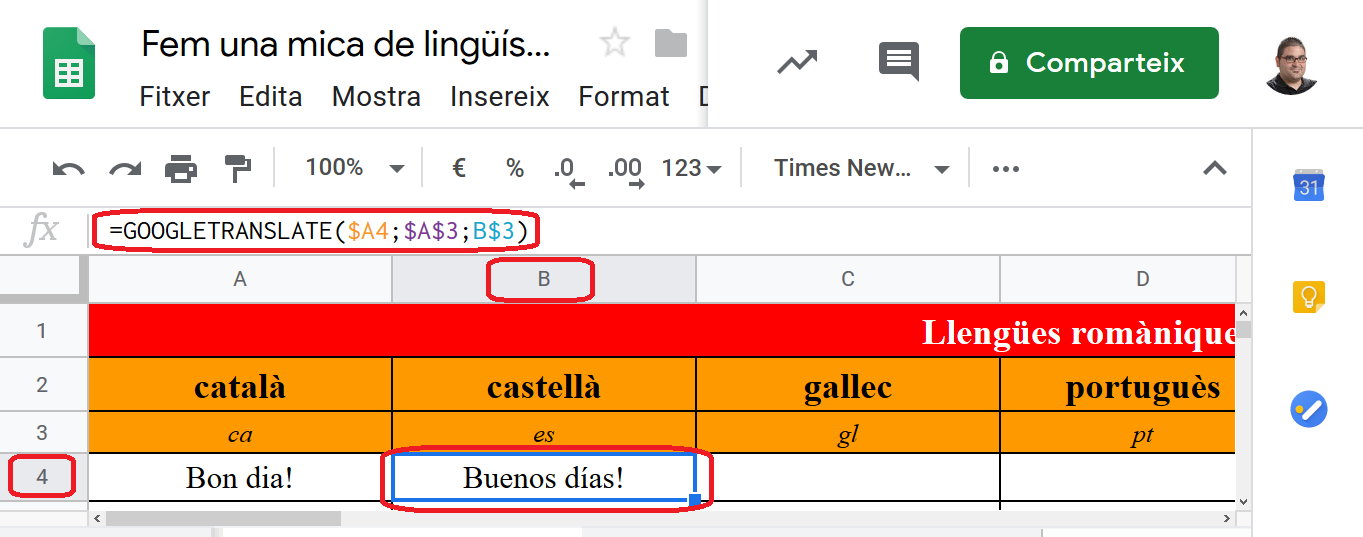Click the green Comparteix button
The image size is (1363, 537).
tap(1089, 63)
